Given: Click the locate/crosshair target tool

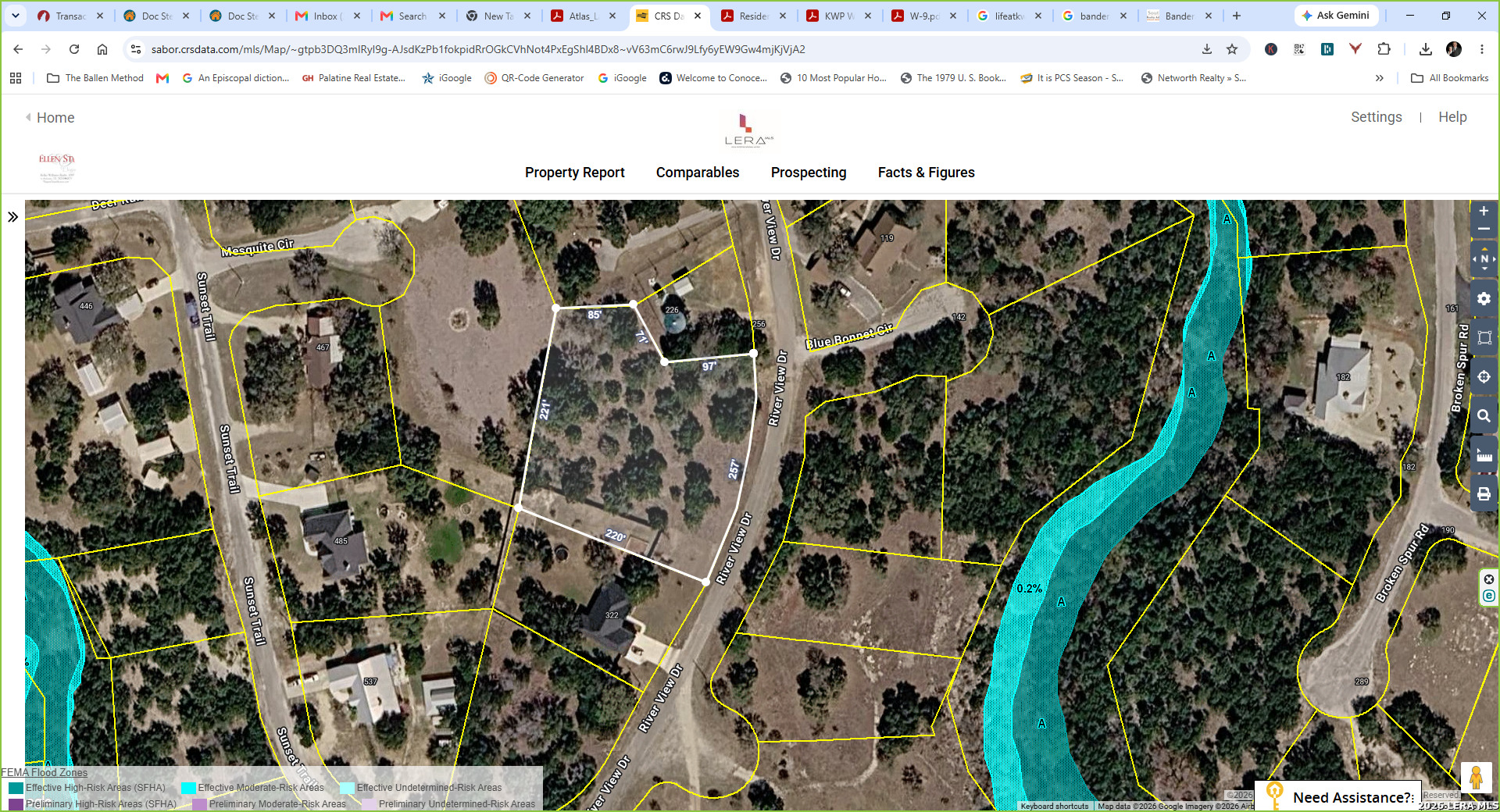Looking at the screenshot, I should 1484,376.
